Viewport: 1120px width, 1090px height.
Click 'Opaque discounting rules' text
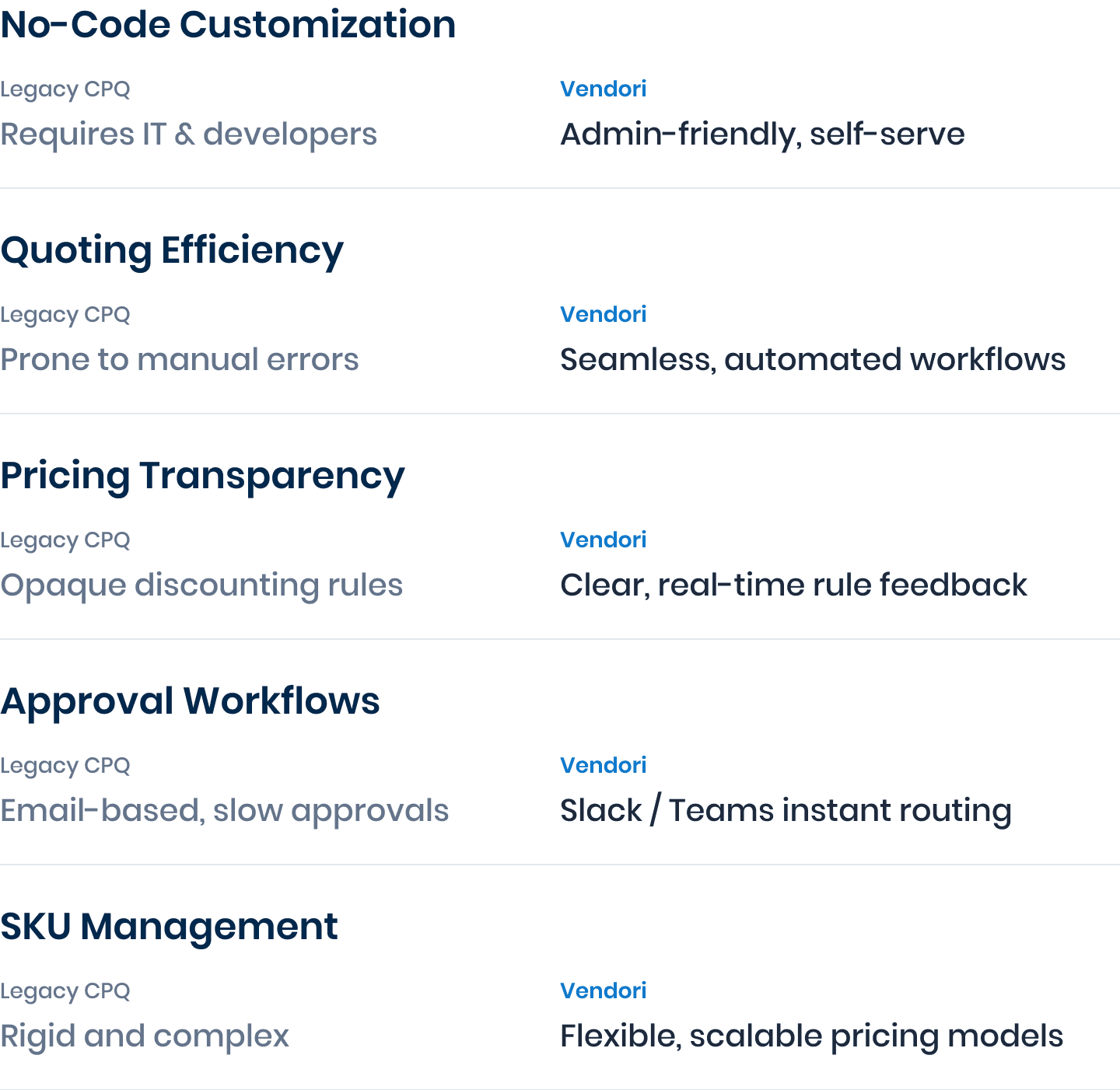(201, 585)
